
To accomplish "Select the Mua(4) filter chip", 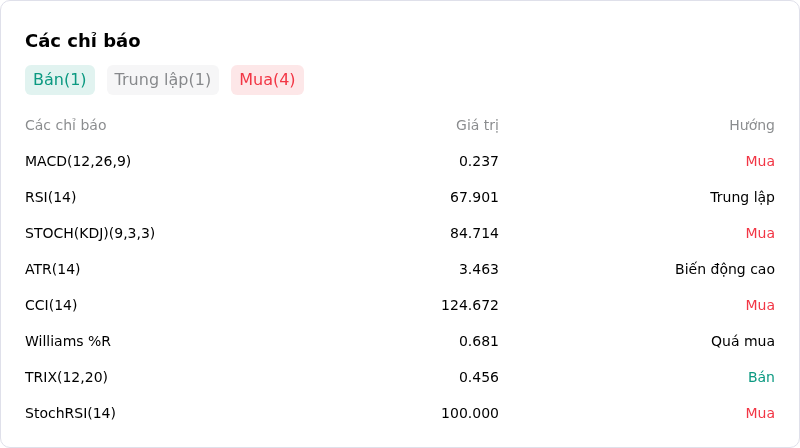I will pos(267,80).
